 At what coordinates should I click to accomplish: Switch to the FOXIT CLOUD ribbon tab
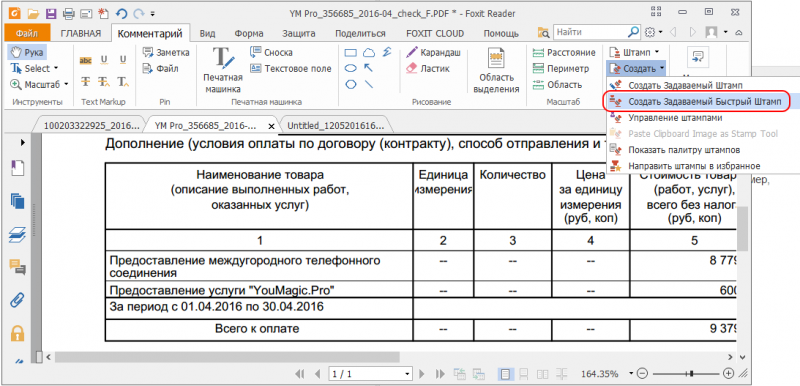pyautogui.click(x=435, y=34)
